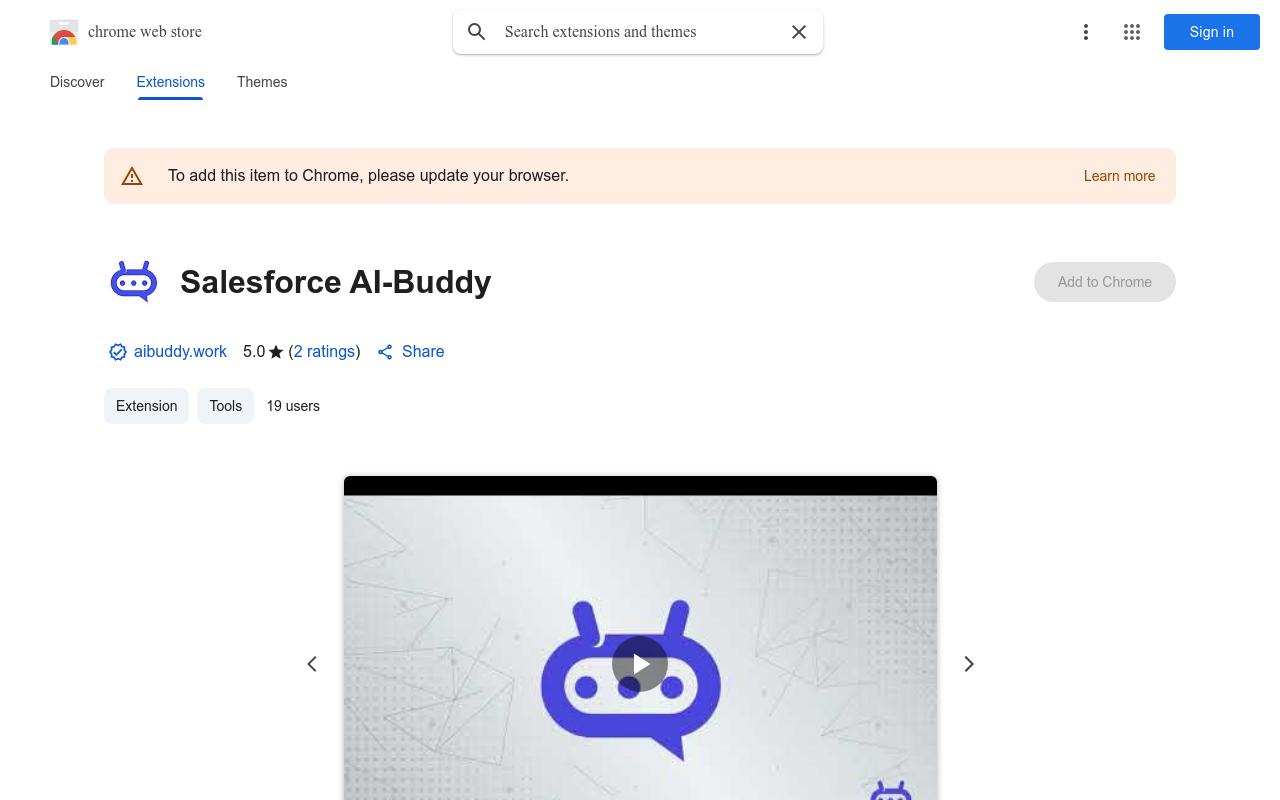
Task: Click the 19 users text
Action: pyautogui.click(x=293, y=406)
